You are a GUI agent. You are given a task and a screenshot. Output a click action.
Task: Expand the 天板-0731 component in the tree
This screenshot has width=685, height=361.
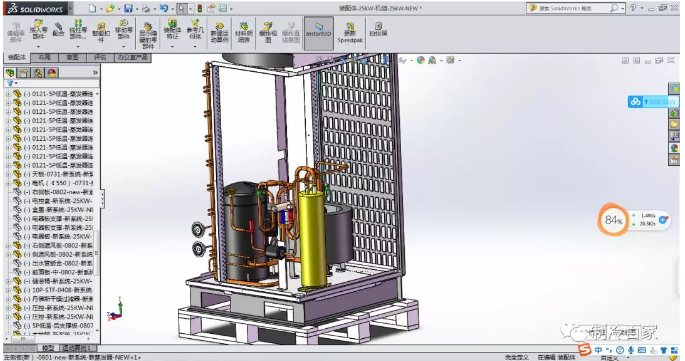(8, 174)
